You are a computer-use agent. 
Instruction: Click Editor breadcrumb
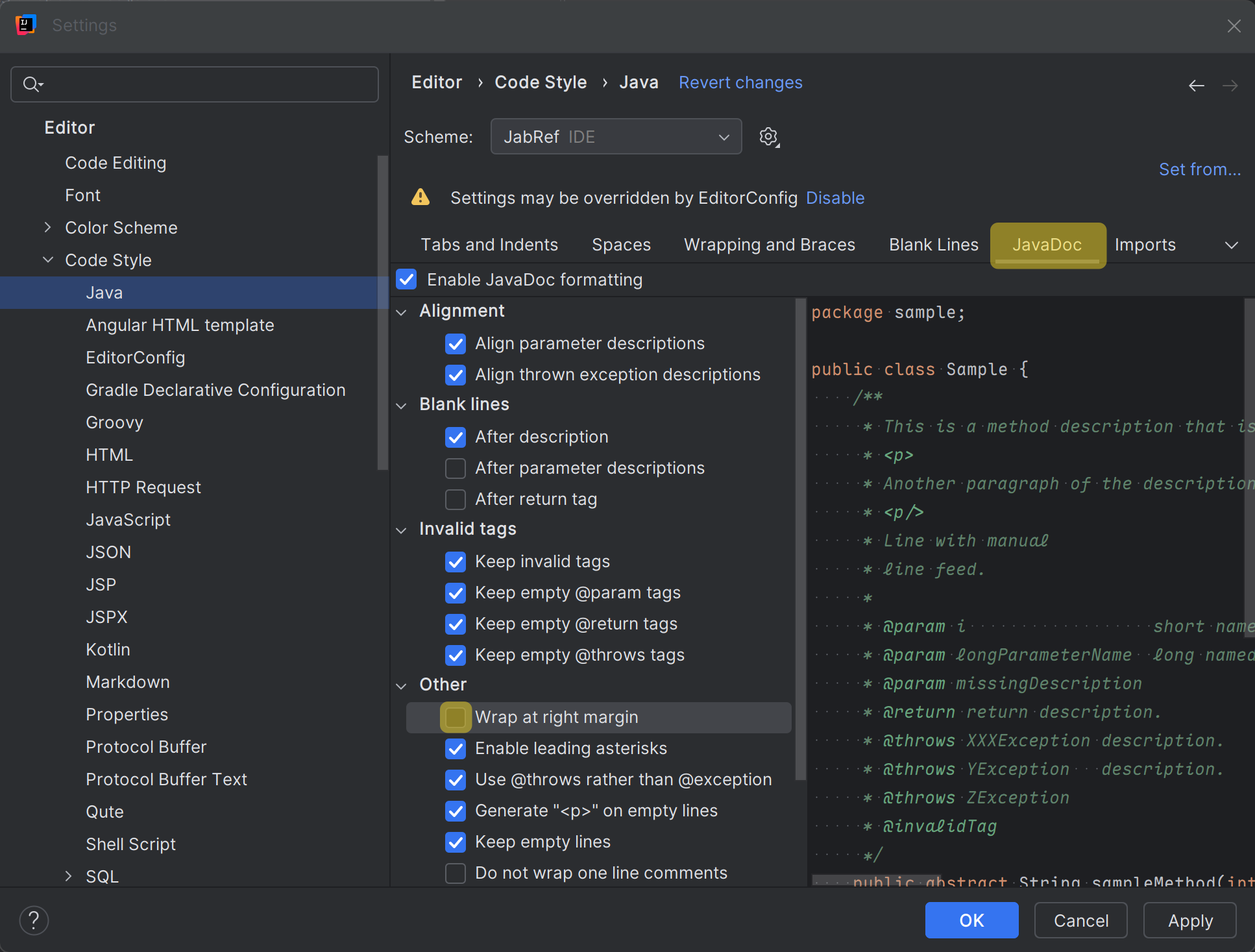tap(437, 82)
